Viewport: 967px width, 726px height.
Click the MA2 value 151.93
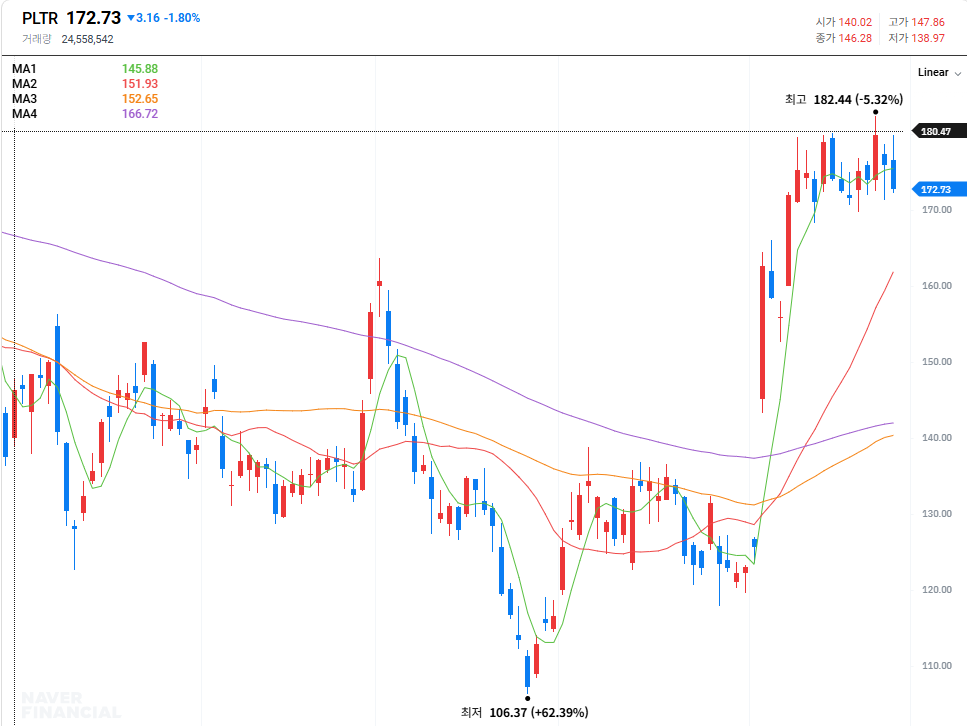140,84
